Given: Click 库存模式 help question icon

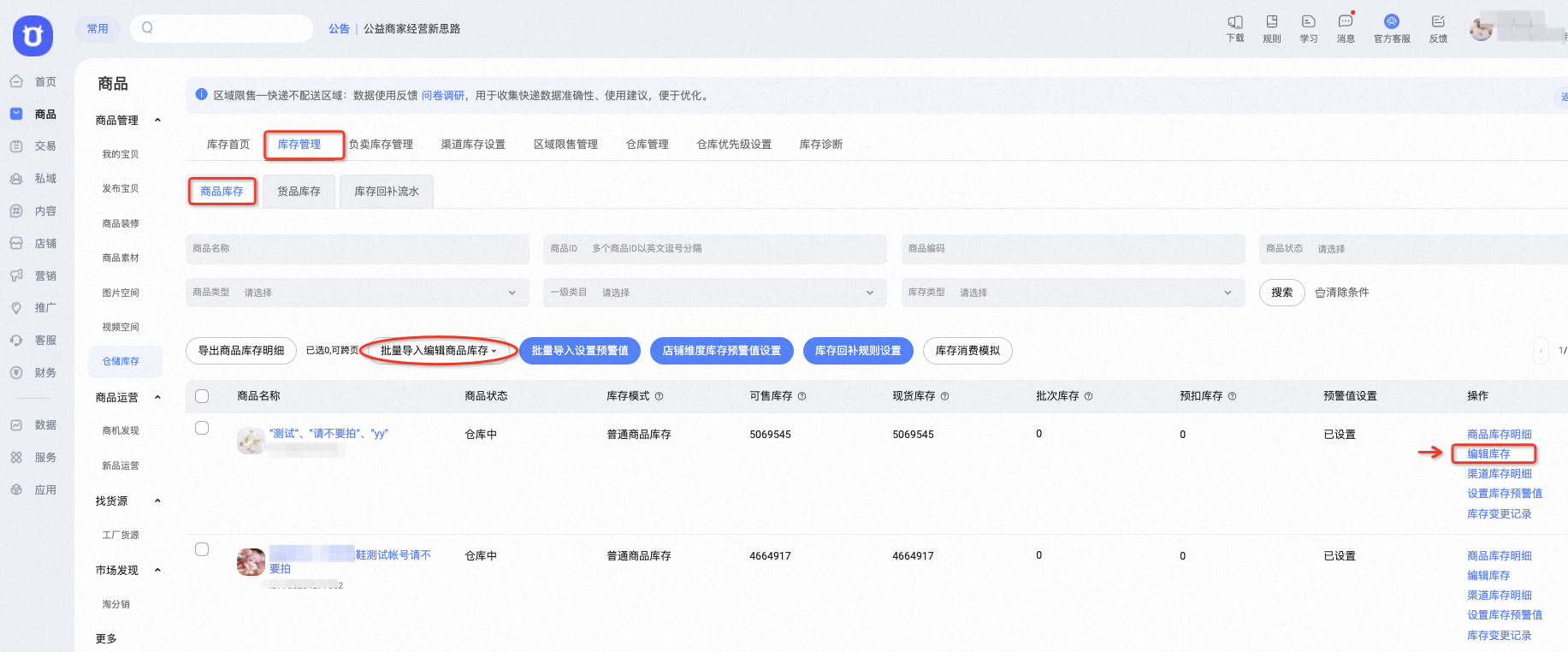Looking at the screenshot, I should click(x=659, y=396).
